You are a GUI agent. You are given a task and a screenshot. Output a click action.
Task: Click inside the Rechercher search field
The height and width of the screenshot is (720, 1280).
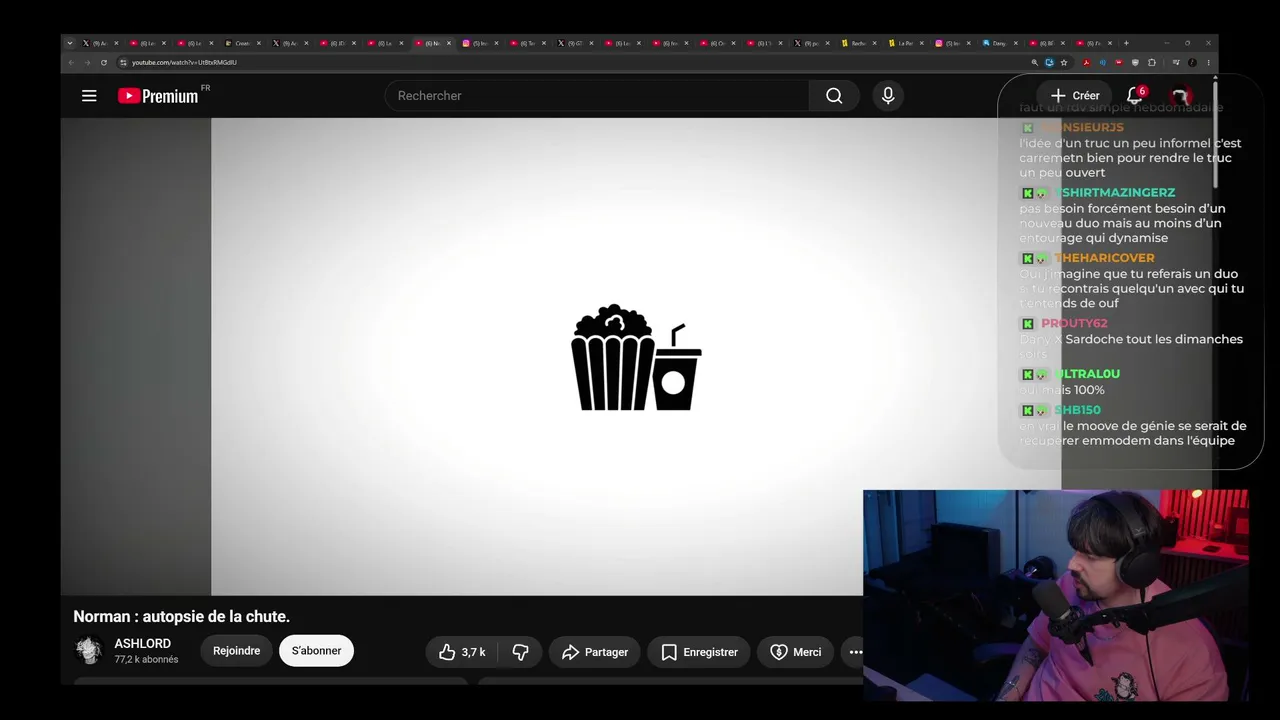tap(597, 96)
